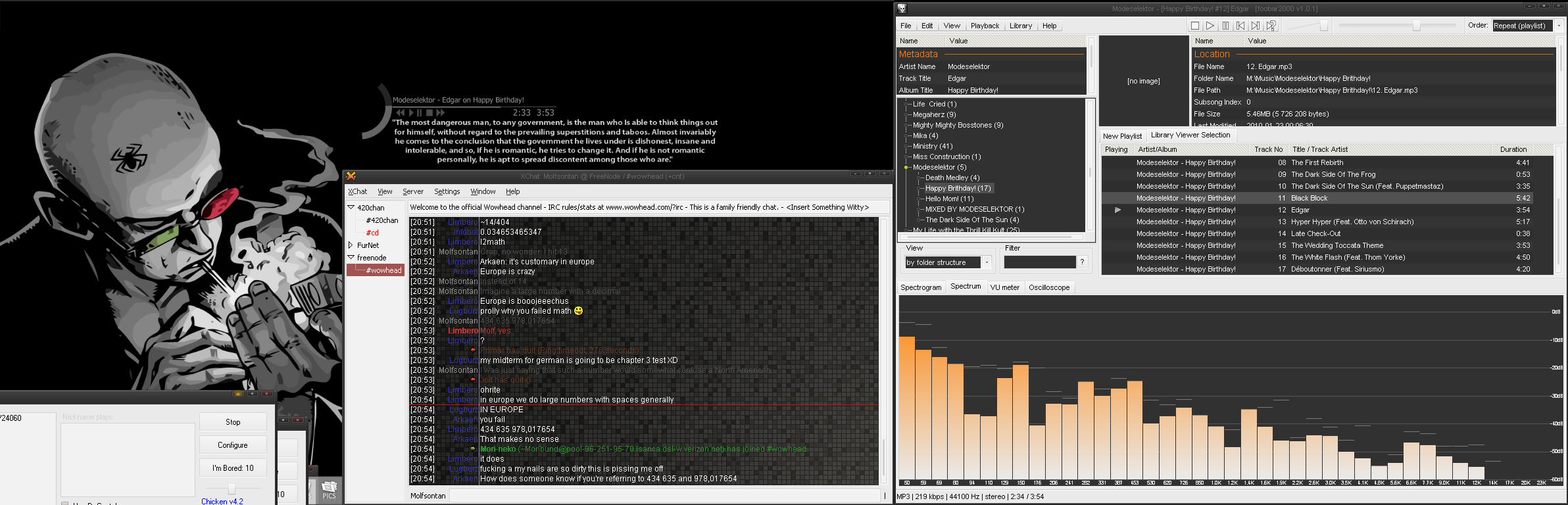Skip to next track in foobar2000

click(x=1256, y=26)
